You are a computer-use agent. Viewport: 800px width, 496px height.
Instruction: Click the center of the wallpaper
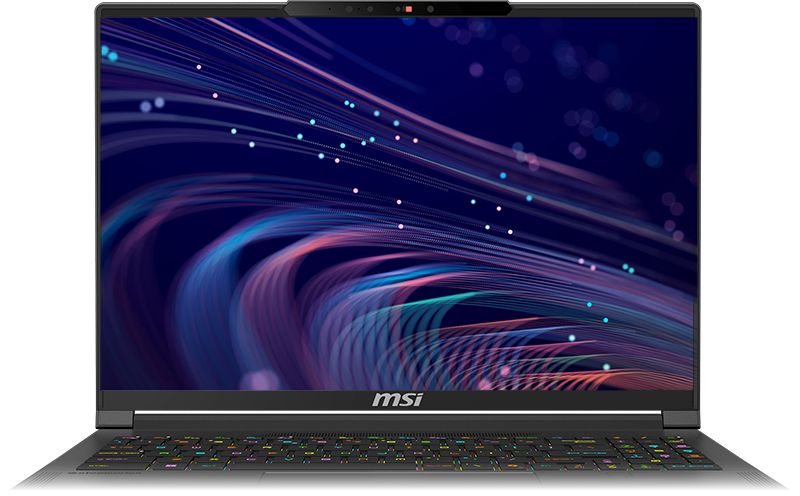tap(400, 203)
